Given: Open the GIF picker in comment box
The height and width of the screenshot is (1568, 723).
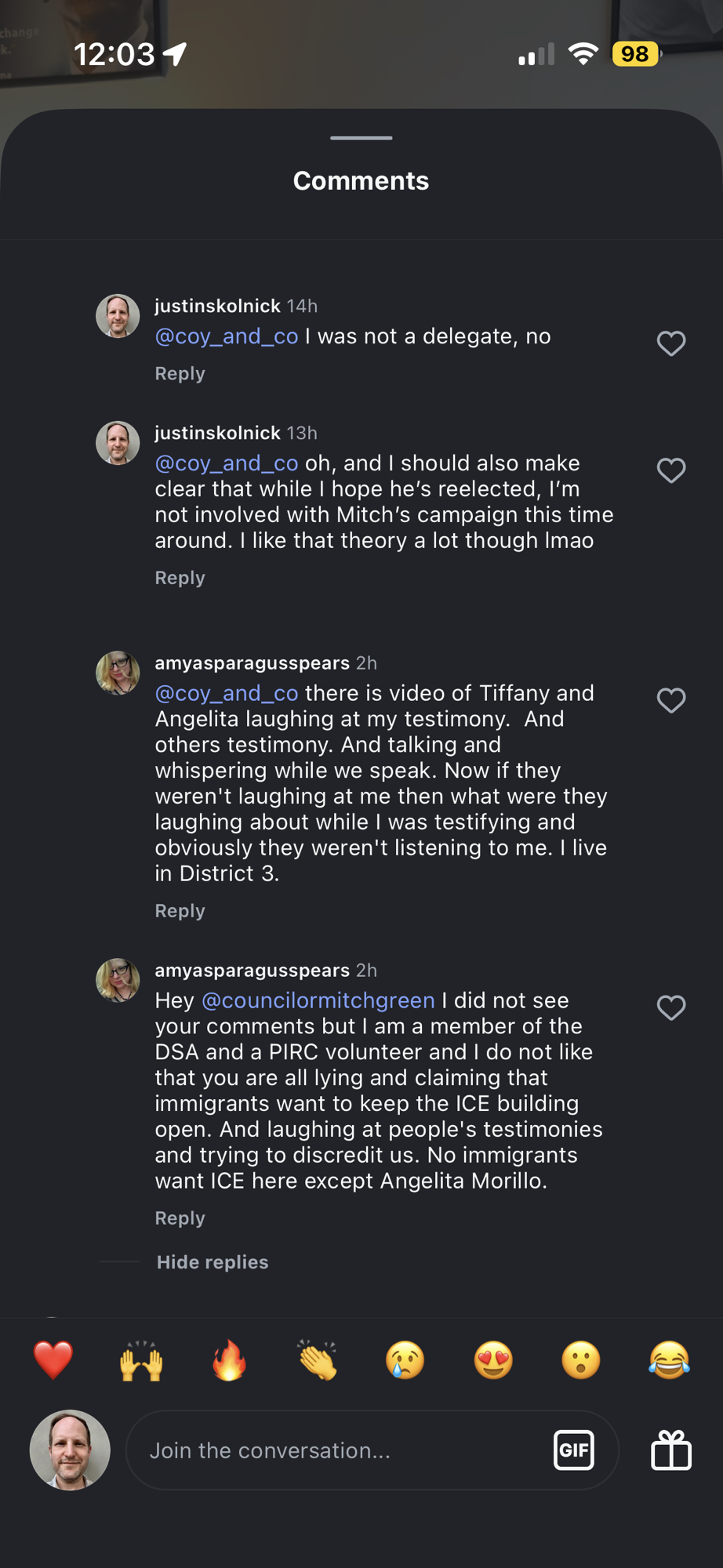Looking at the screenshot, I should pos(574,1450).
